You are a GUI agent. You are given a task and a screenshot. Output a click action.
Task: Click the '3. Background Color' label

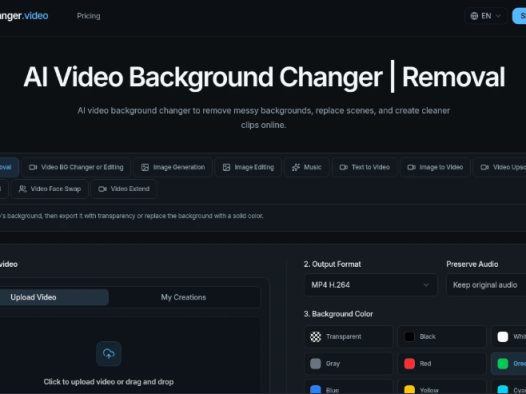[338, 314]
